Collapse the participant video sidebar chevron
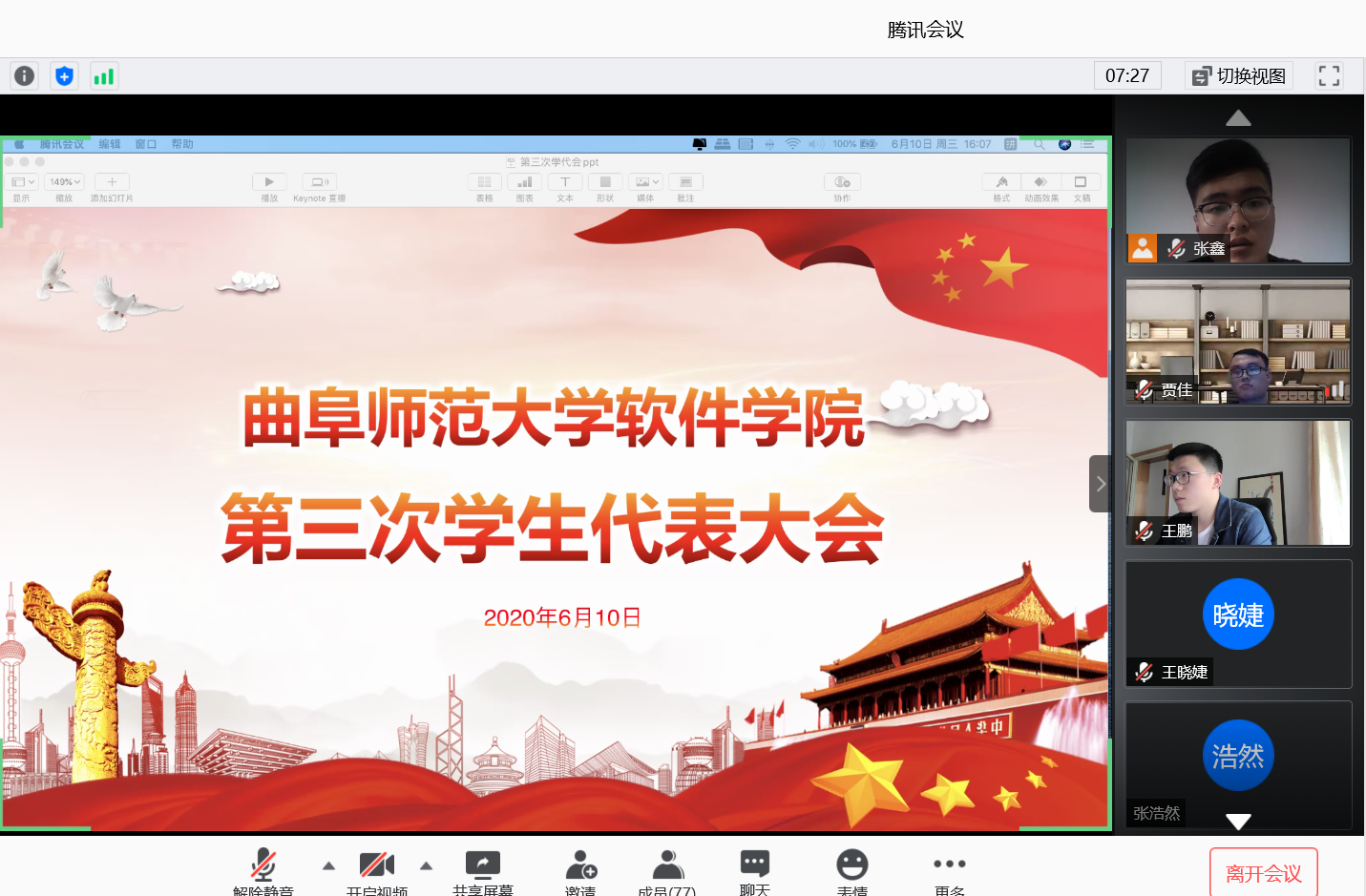1366x896 pixels. (1100, 484)
